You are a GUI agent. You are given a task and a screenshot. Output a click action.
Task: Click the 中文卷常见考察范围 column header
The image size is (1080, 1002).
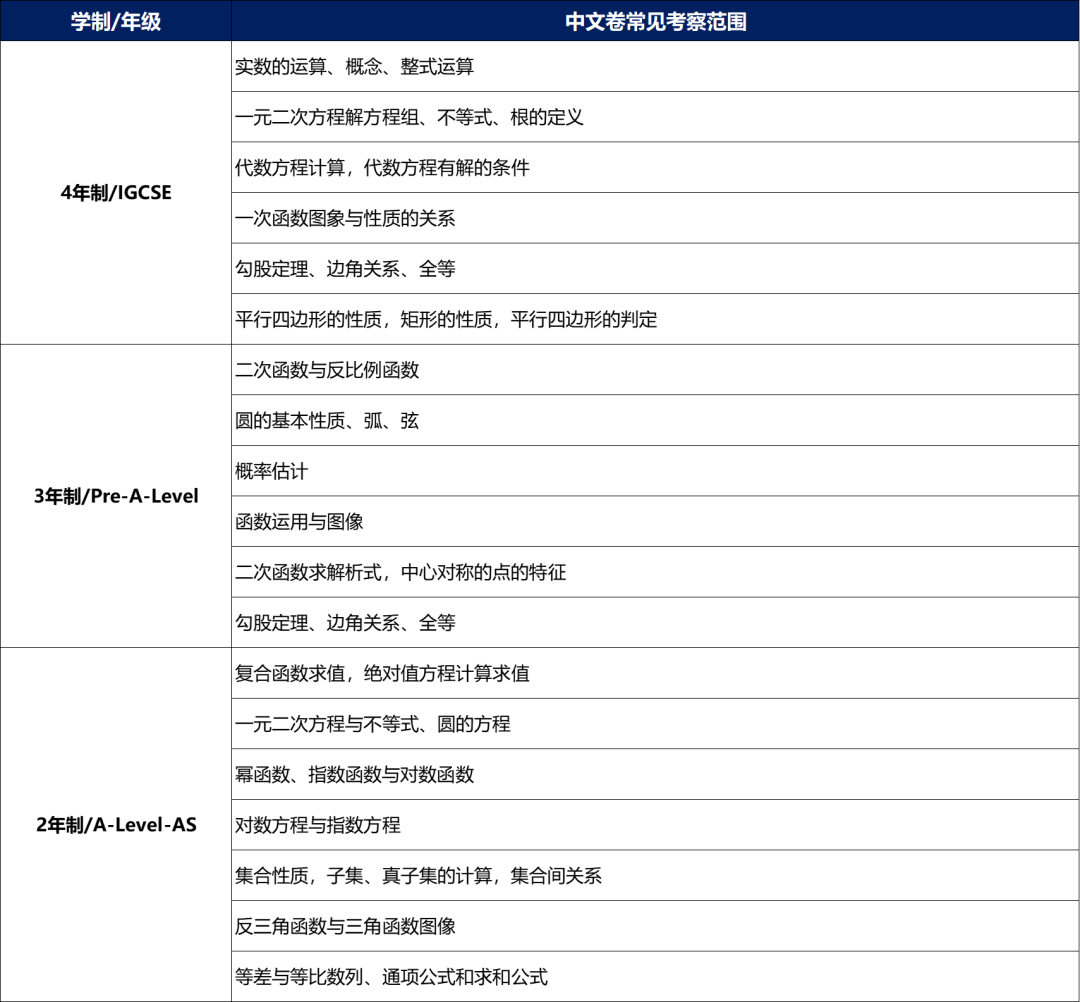655,21
